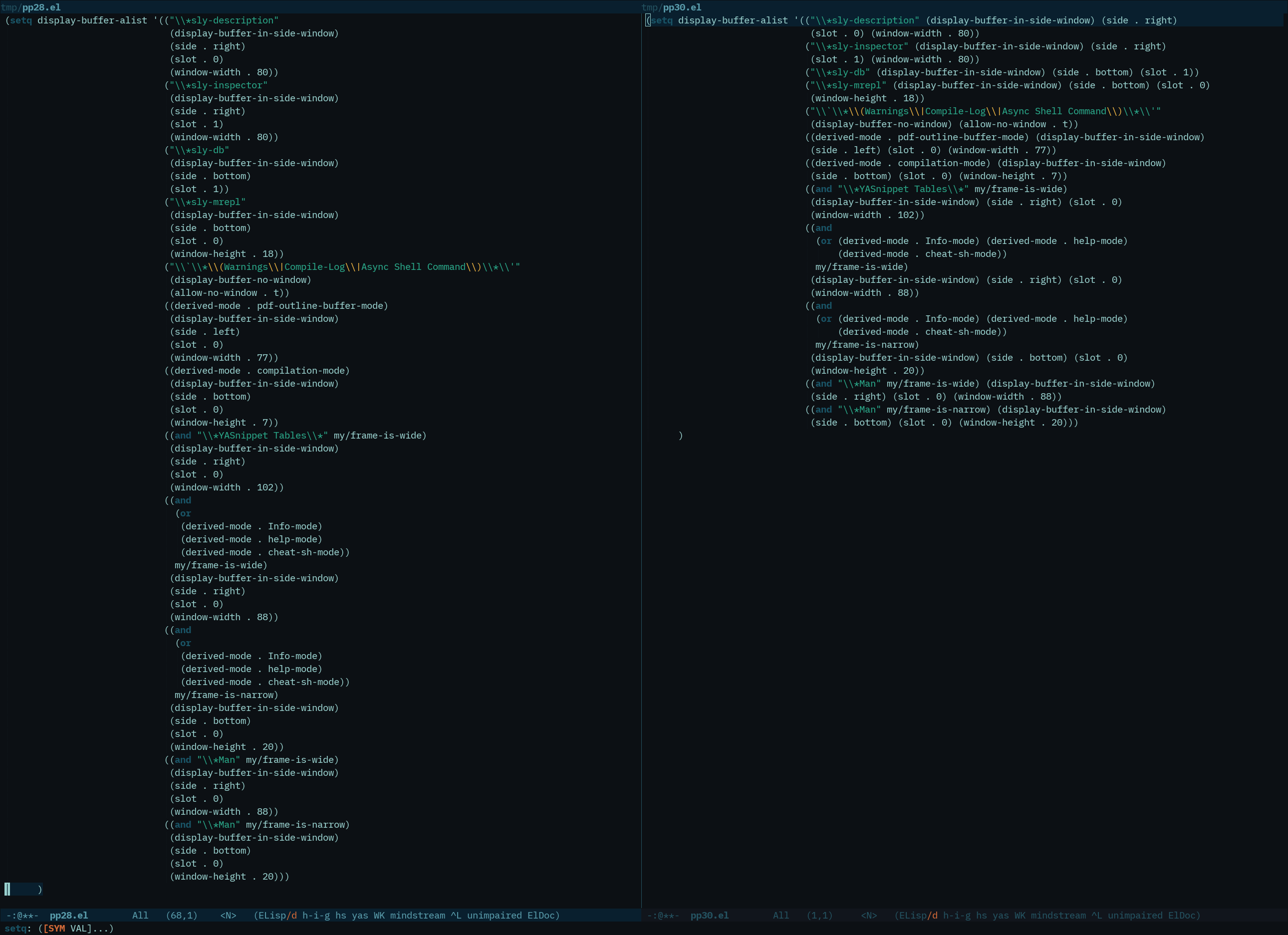Viewport: 1288px width, 935px height.
Task: Click the -:@**- status flags in pp30.el mode line
Action: coord(663,915)
